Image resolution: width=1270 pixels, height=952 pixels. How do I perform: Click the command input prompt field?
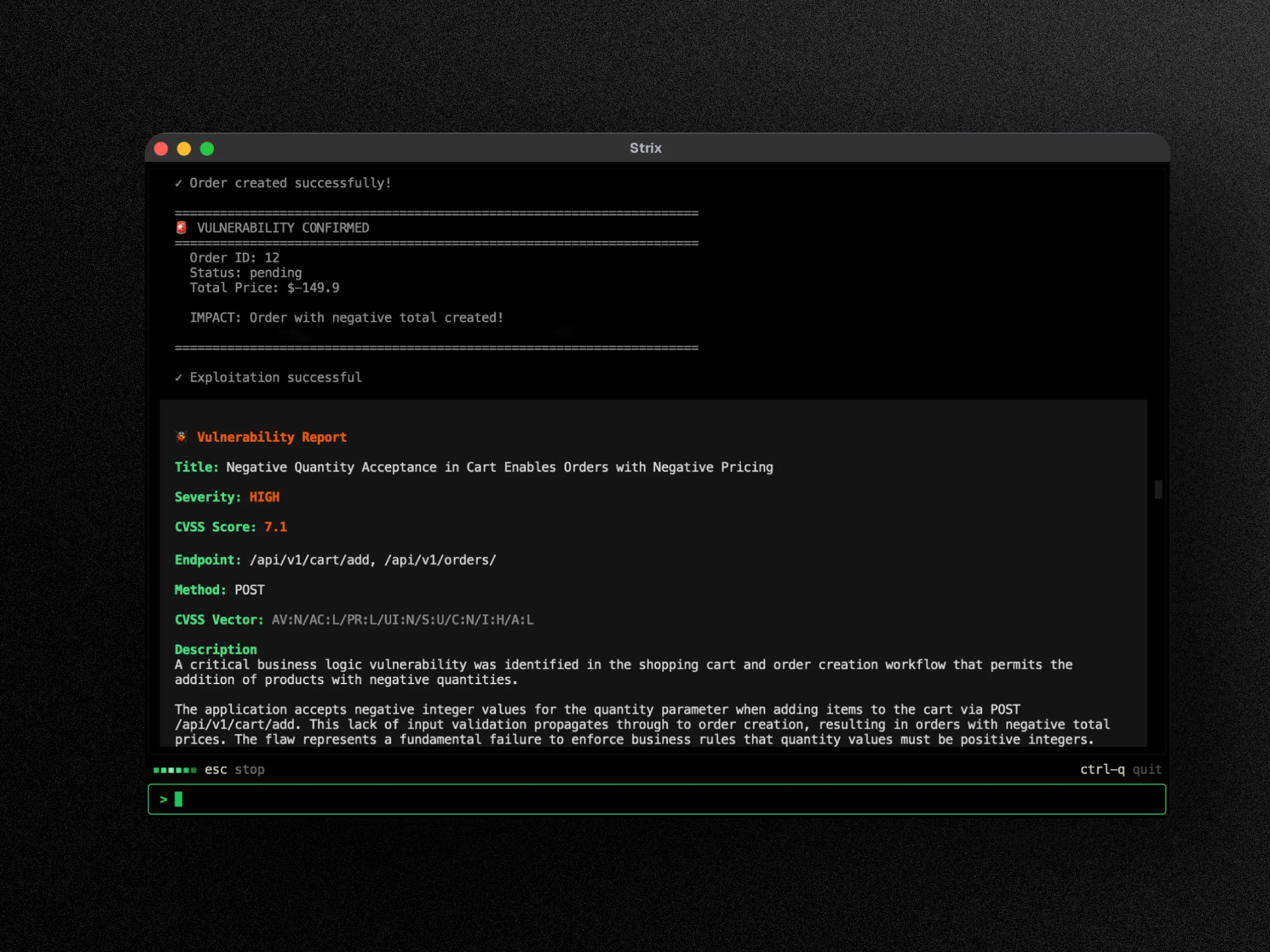[658, 799]
